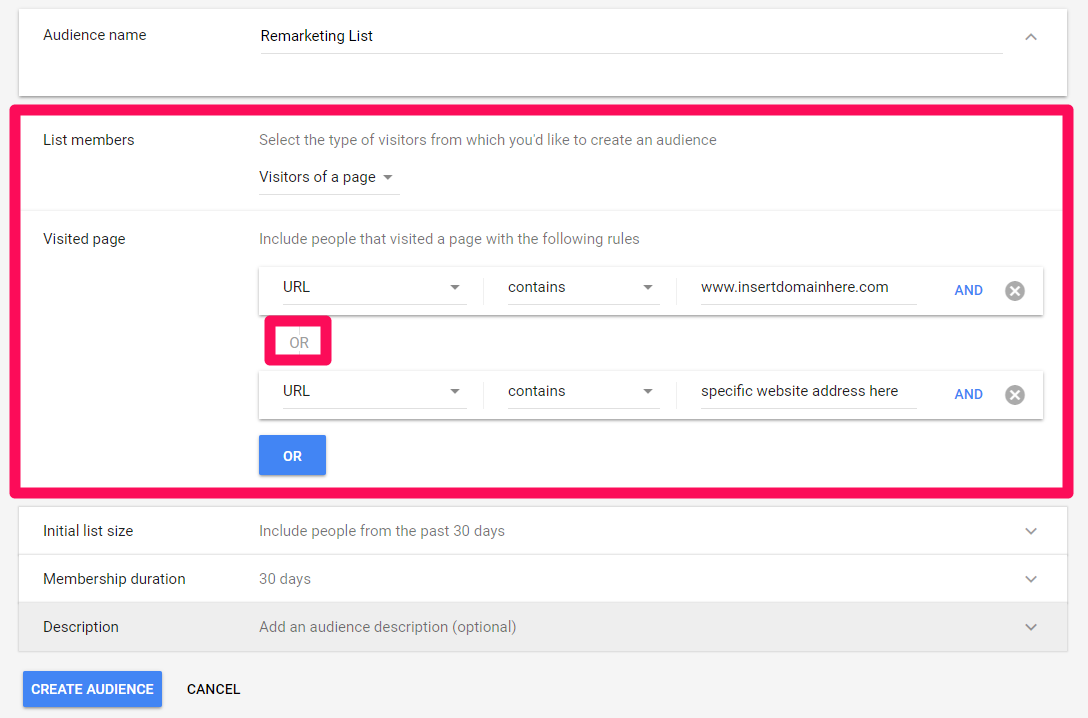Edit the Remarketing List audience name field
The image size is (1088, 718).
631,37
